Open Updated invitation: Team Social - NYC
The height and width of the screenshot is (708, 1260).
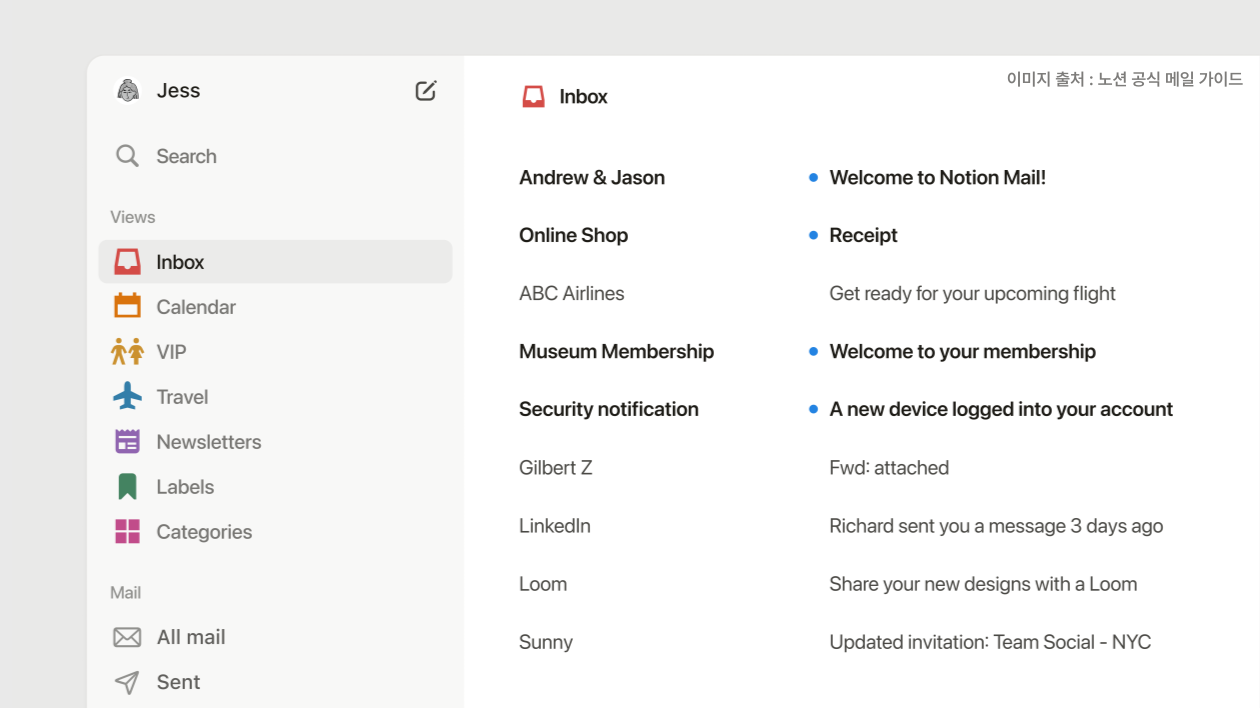(x=990, y=642)
